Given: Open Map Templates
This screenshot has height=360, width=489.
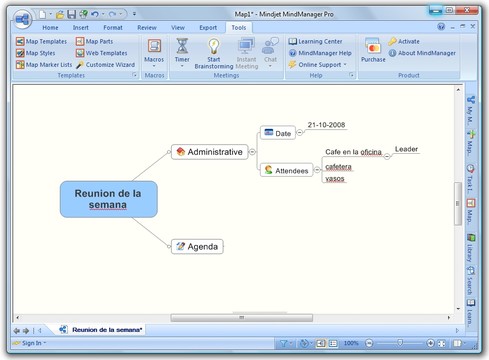Looking at the screenshot, I should [41, 41].
